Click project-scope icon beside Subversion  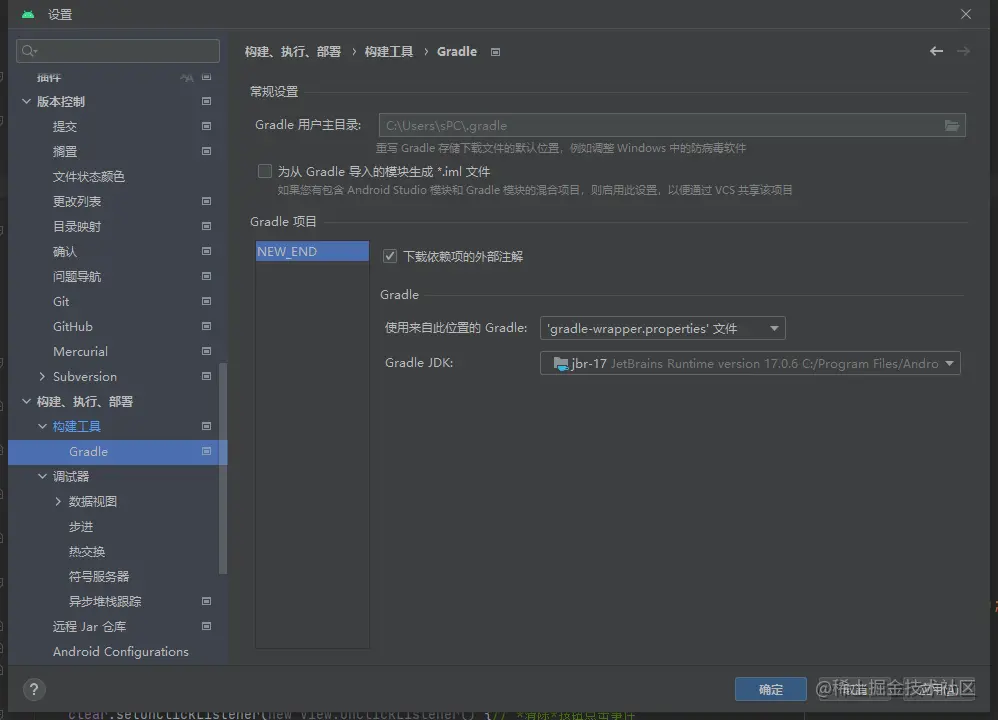[206, 376]
